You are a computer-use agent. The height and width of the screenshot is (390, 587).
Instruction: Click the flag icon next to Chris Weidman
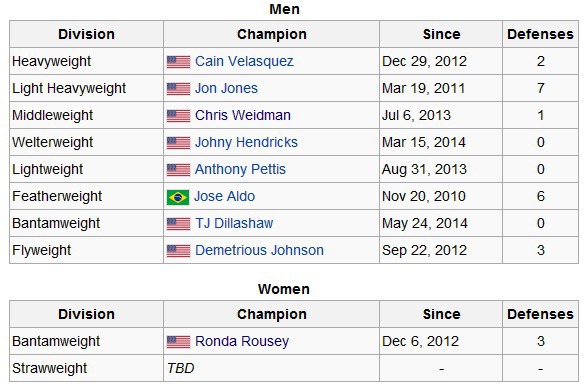(x=178, y=116)
